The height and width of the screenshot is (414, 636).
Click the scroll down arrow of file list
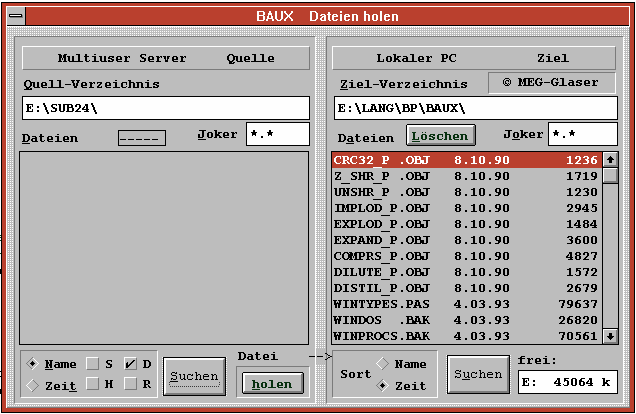[610, 336]
